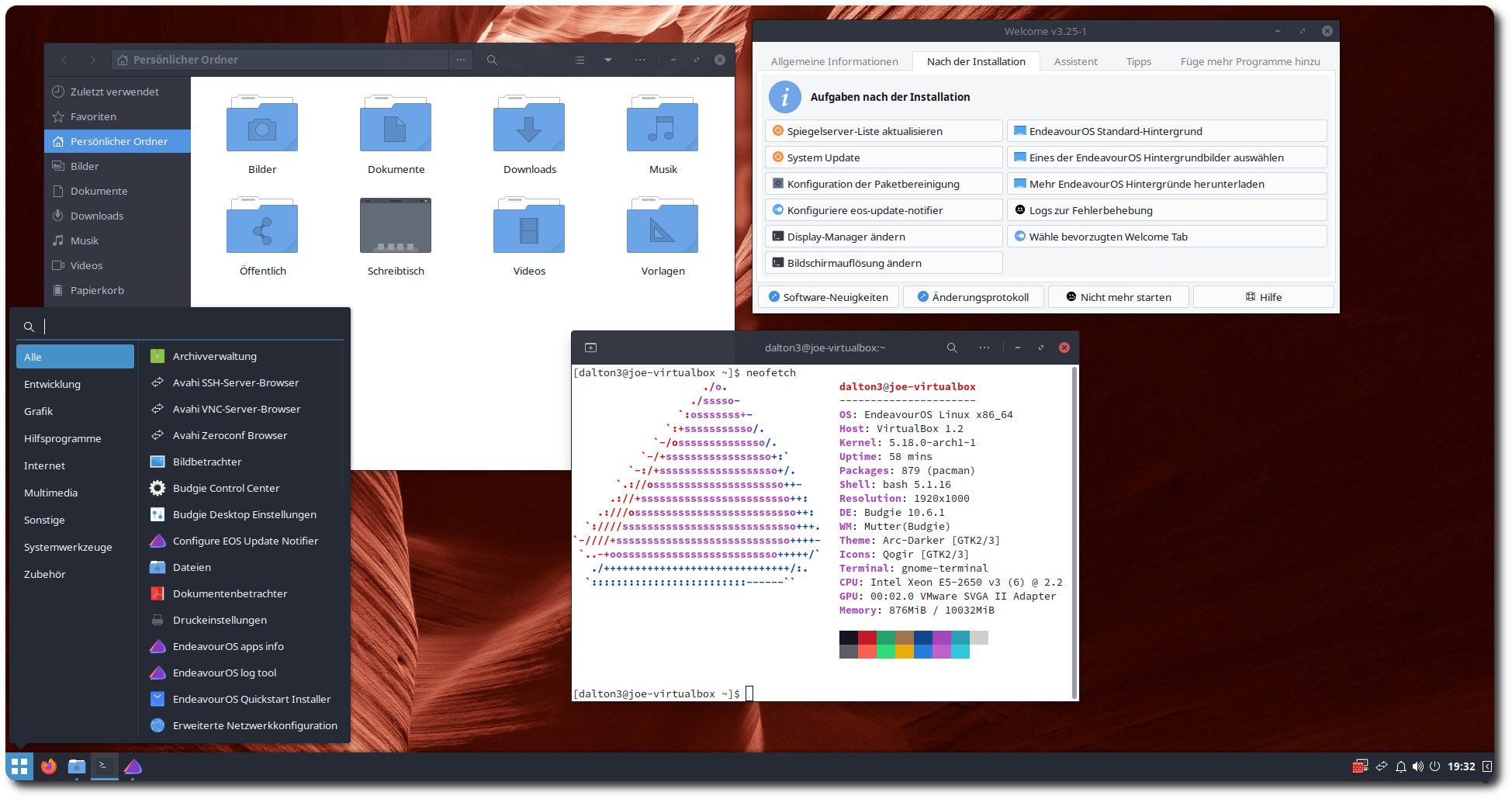Expand the view options dropdown arrow
Viewport: 1512px width, 799px height.
coord(608,60)
